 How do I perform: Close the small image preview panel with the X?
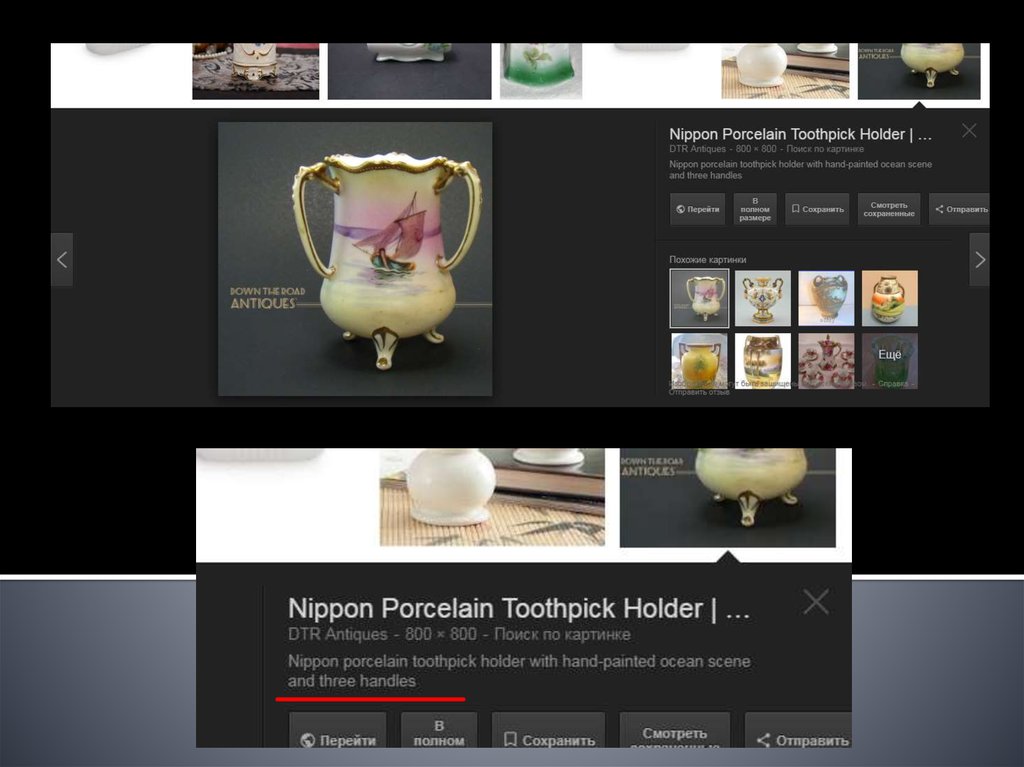tap(969, 131)
